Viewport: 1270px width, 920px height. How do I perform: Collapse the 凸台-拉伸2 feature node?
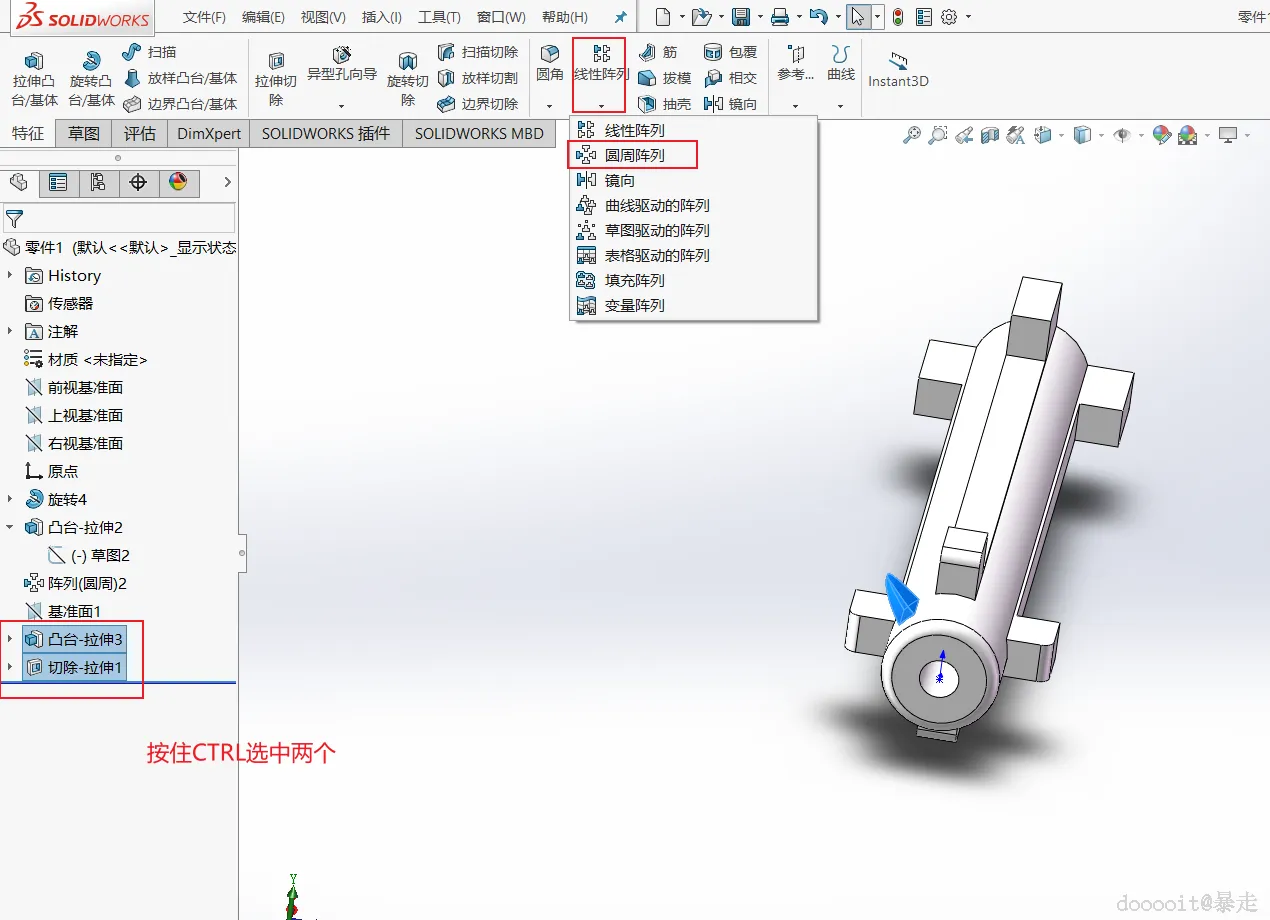(x=10, y=527)
